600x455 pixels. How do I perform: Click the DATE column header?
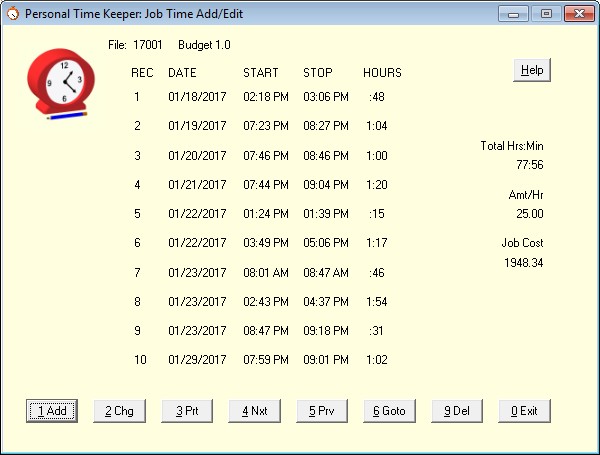pyautogui.click(x=182, y=73)
